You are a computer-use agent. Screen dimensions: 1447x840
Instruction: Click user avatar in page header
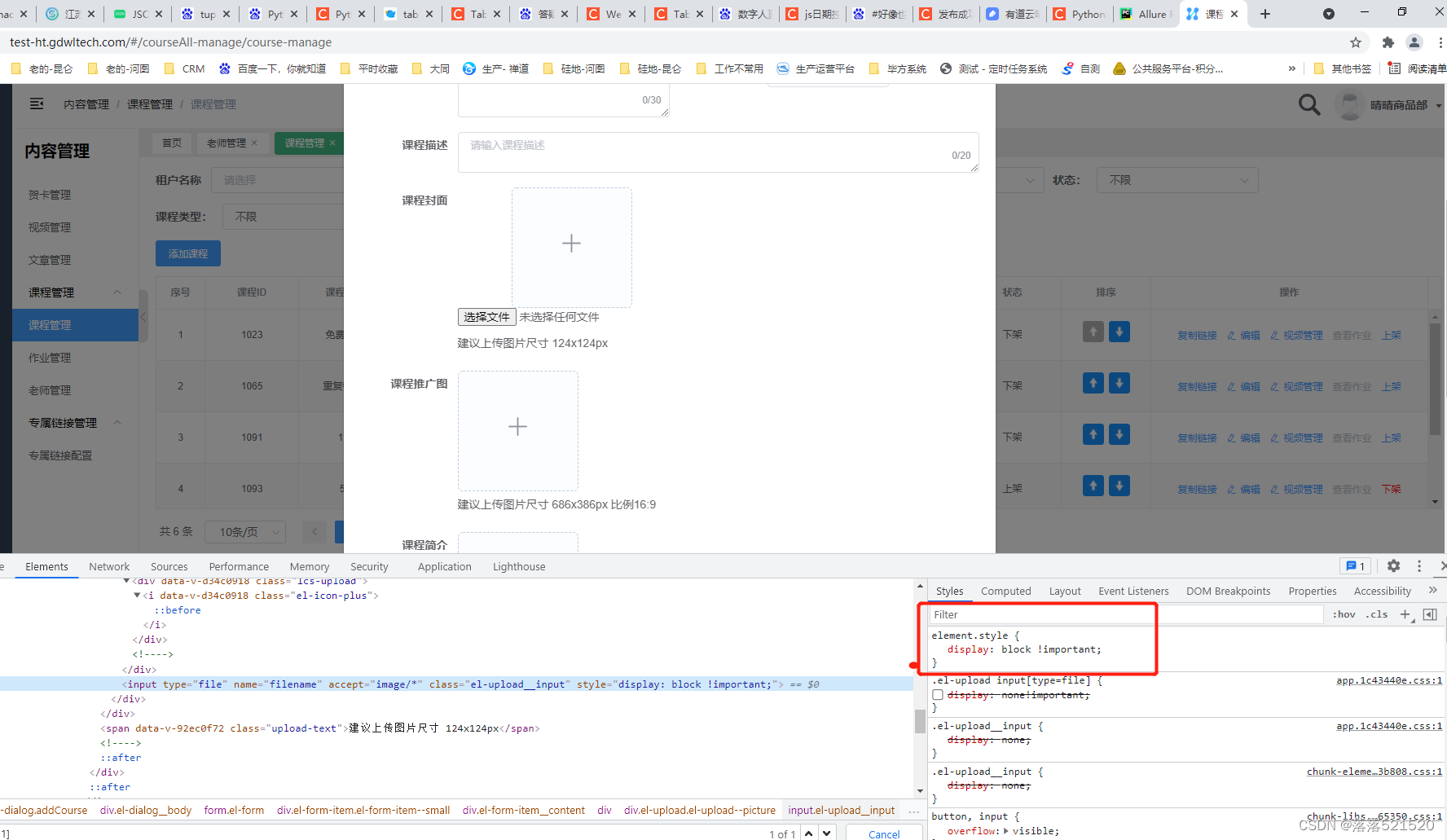pyautogui.click(x=1350, y=105)
